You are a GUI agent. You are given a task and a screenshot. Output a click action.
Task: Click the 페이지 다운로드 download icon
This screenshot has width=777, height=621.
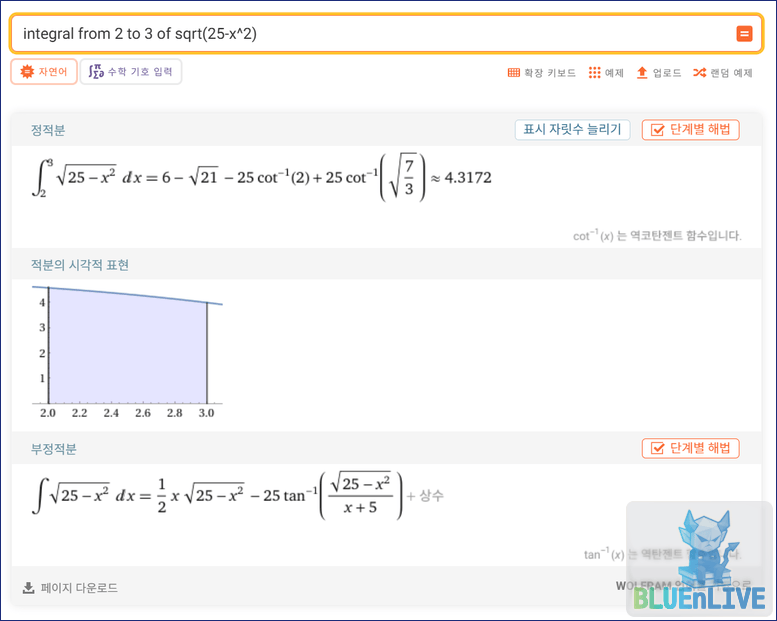pyautogui.click(x=28, y=588)
